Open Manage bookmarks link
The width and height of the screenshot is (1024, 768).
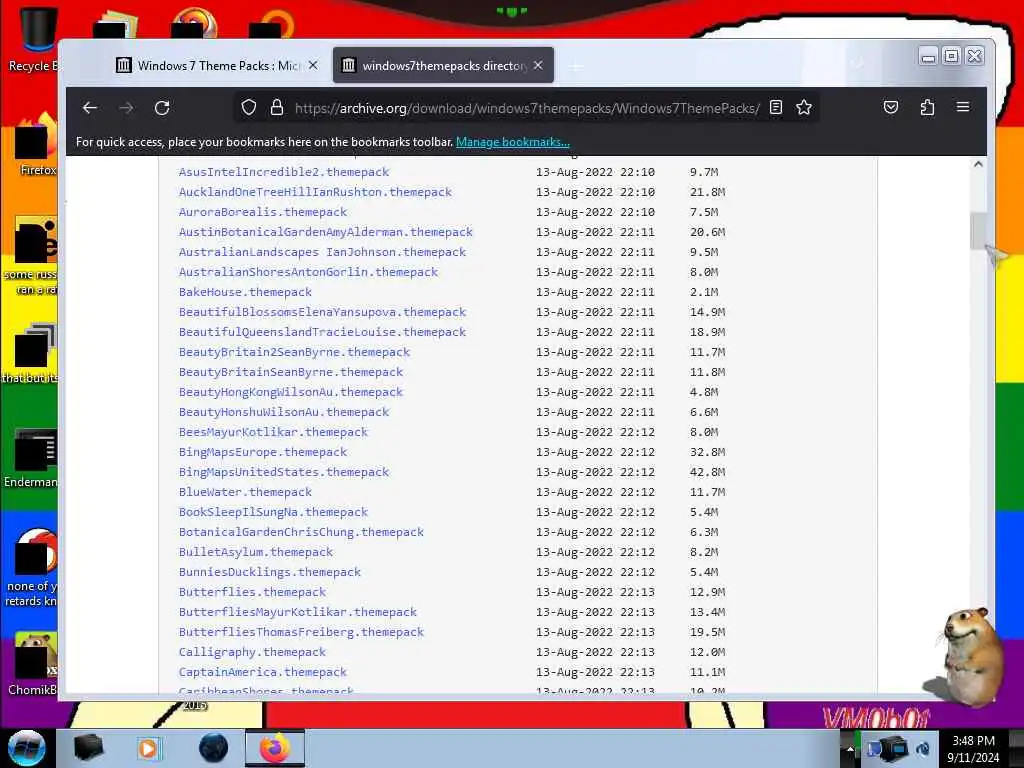(x=513, y=142)
